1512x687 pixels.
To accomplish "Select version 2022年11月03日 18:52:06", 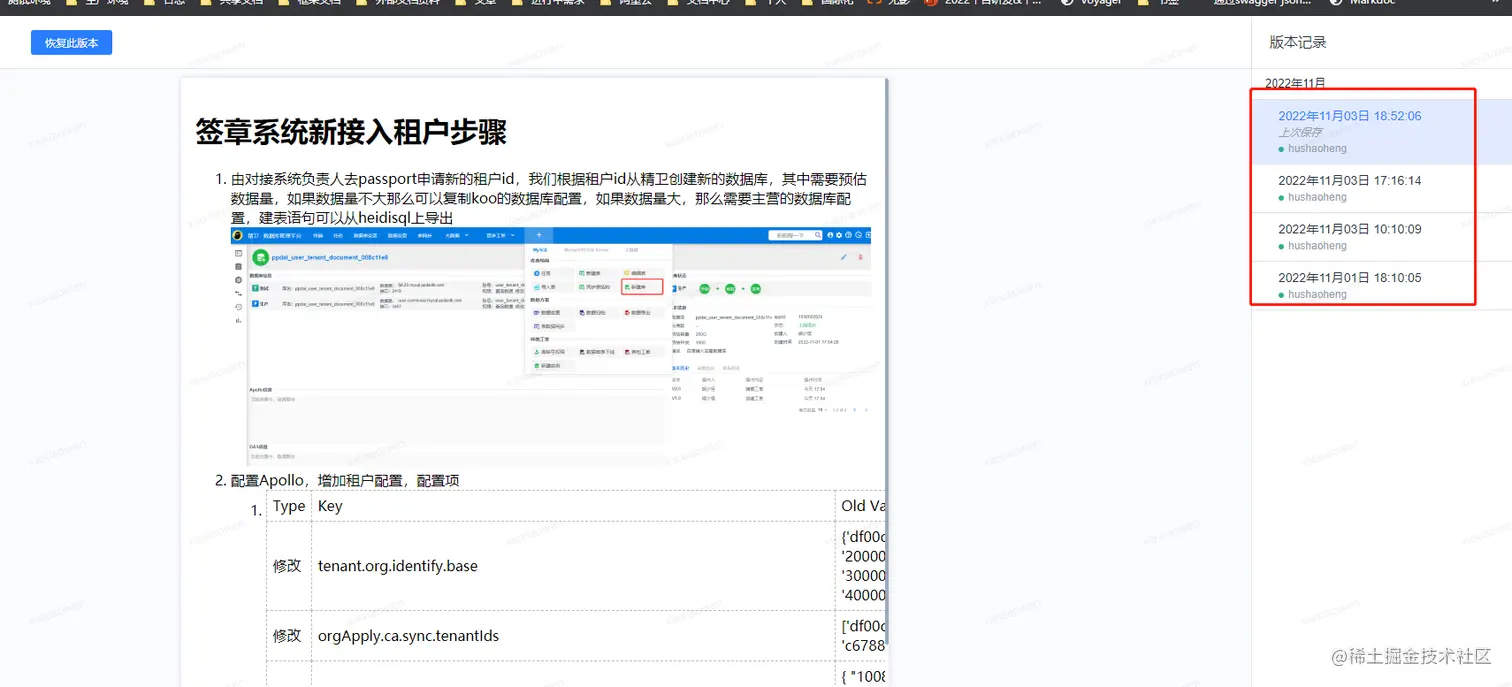I will [x=1349, y=116].
